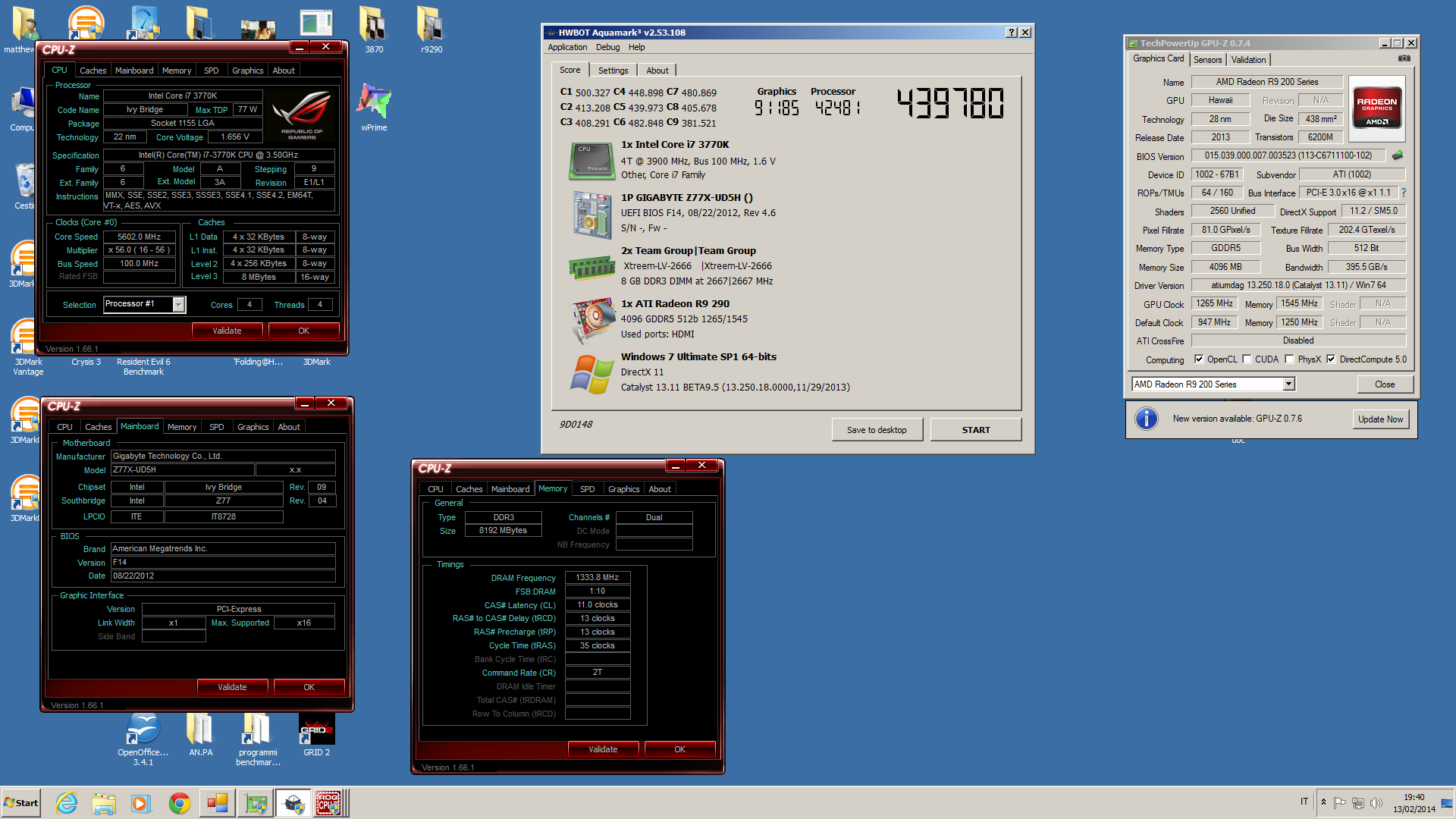Click Validate in the CPU-Z memory window
The height and width of the screenshot is (819, 1456).
point(603,749)
